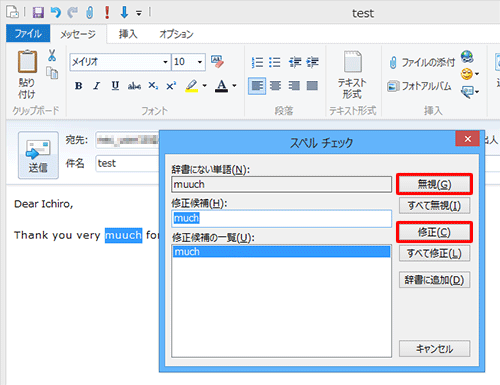The width and height of the screenshot is (500, 385).
Task: Click the paperclip attach icon in quick toolbar
Action: [x=89, y=13]
